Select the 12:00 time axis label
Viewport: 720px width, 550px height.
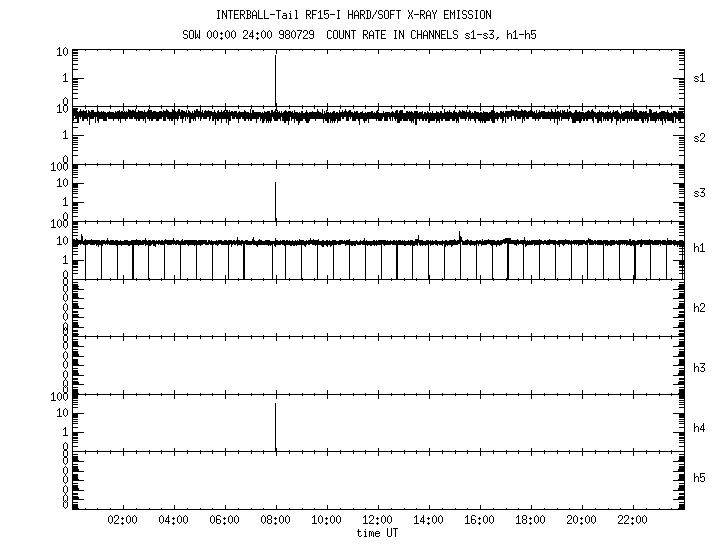click(378, 521)
